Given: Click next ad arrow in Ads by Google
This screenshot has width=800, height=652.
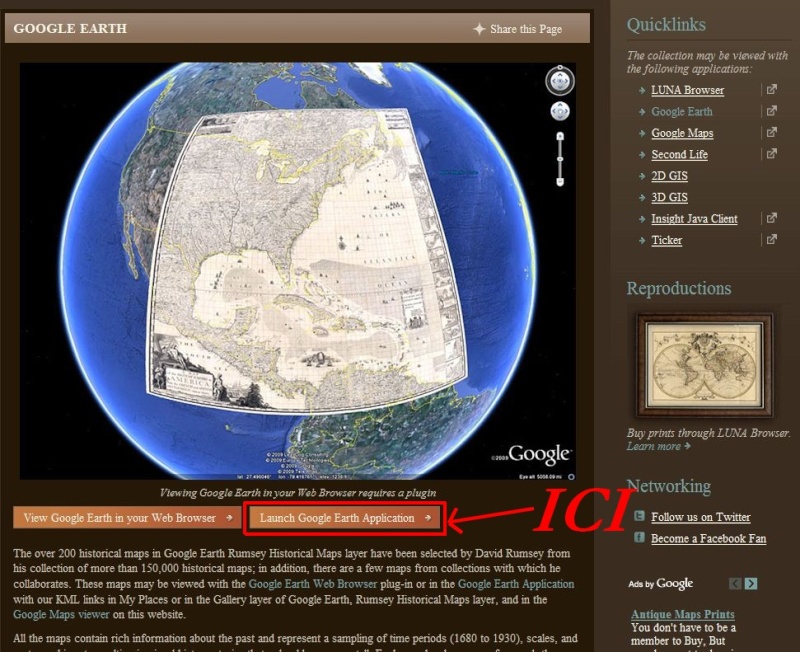Looking at the screenshot, I should (x=751, y=583).
